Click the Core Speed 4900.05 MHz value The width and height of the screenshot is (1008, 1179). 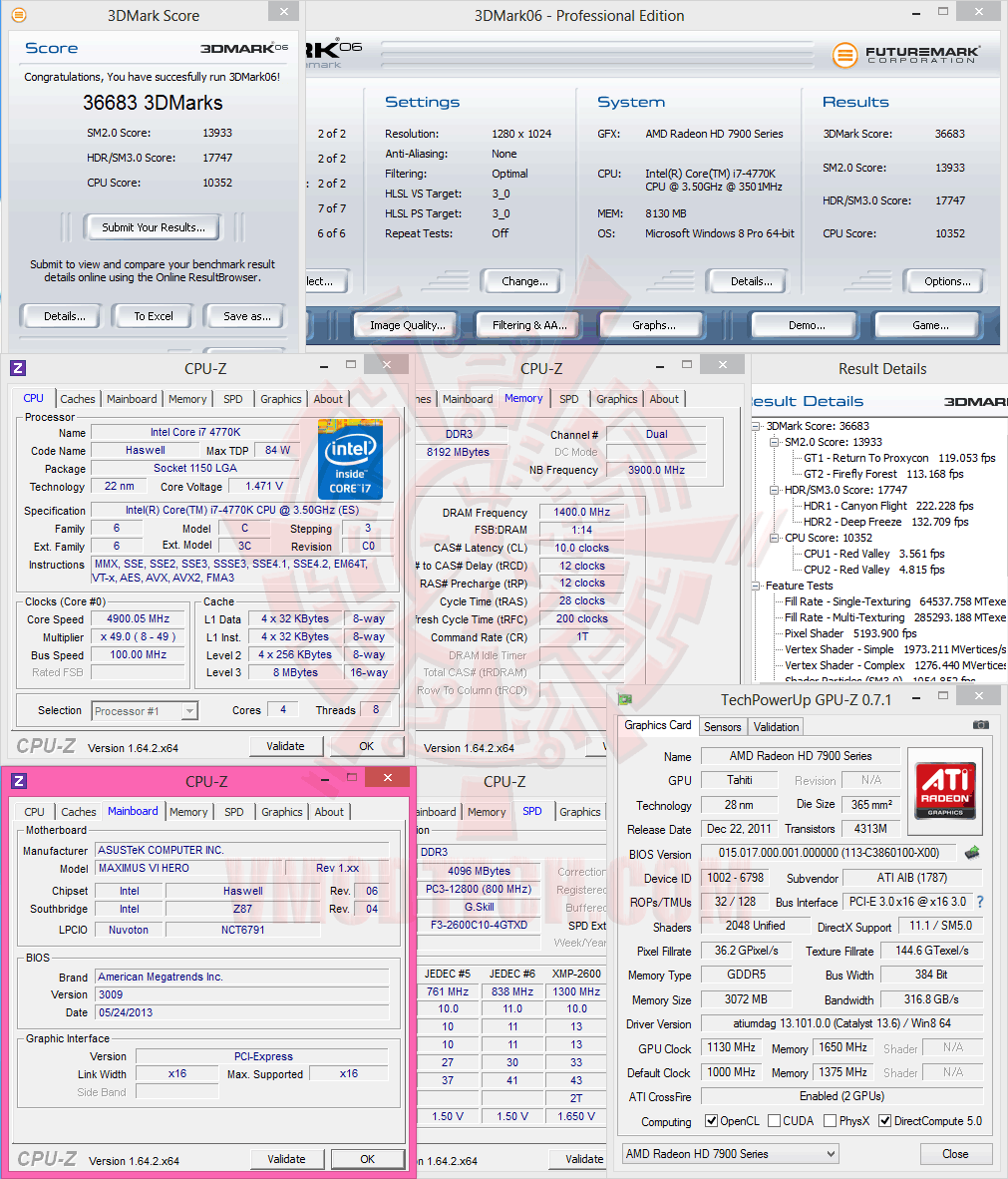[138, 618]
